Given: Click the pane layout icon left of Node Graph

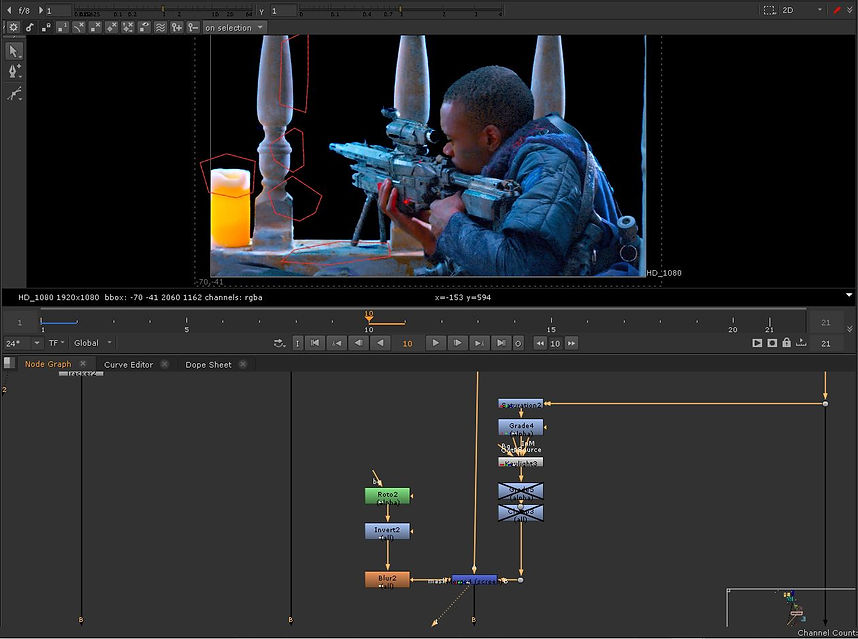Looking at the screenshot, I should click(9, 363).
